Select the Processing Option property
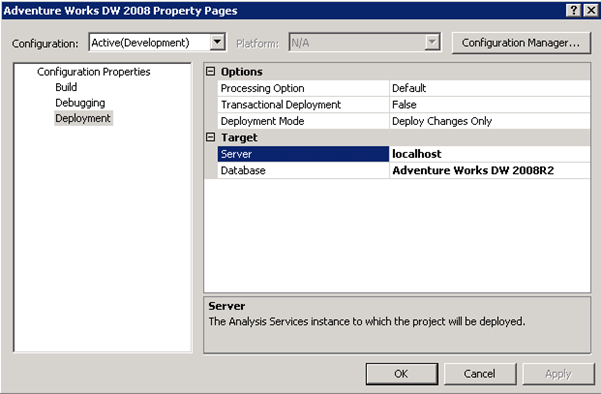The image size is (601, 394). click(303, 88)
